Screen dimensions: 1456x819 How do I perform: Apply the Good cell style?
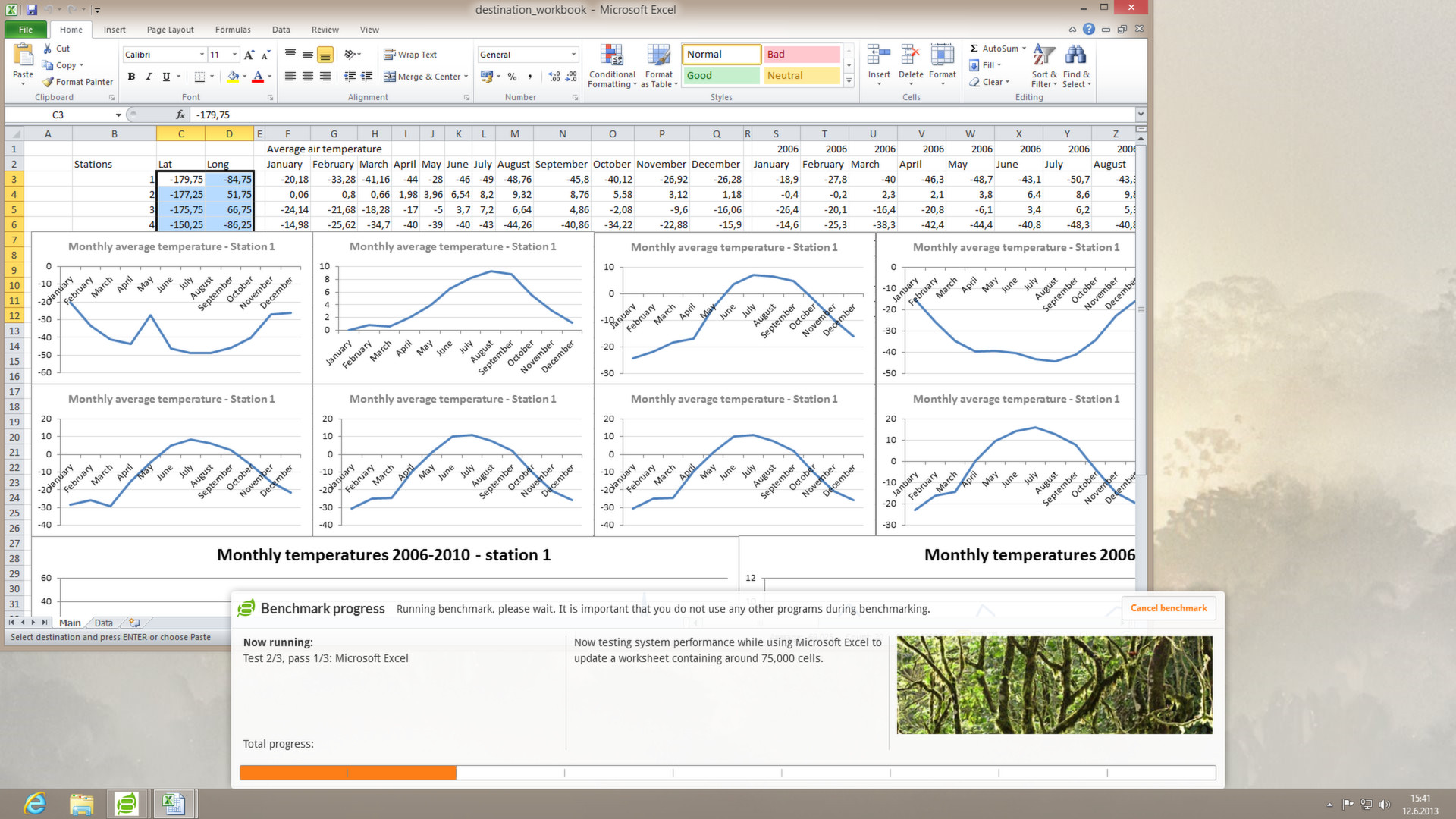pos(720,76)
